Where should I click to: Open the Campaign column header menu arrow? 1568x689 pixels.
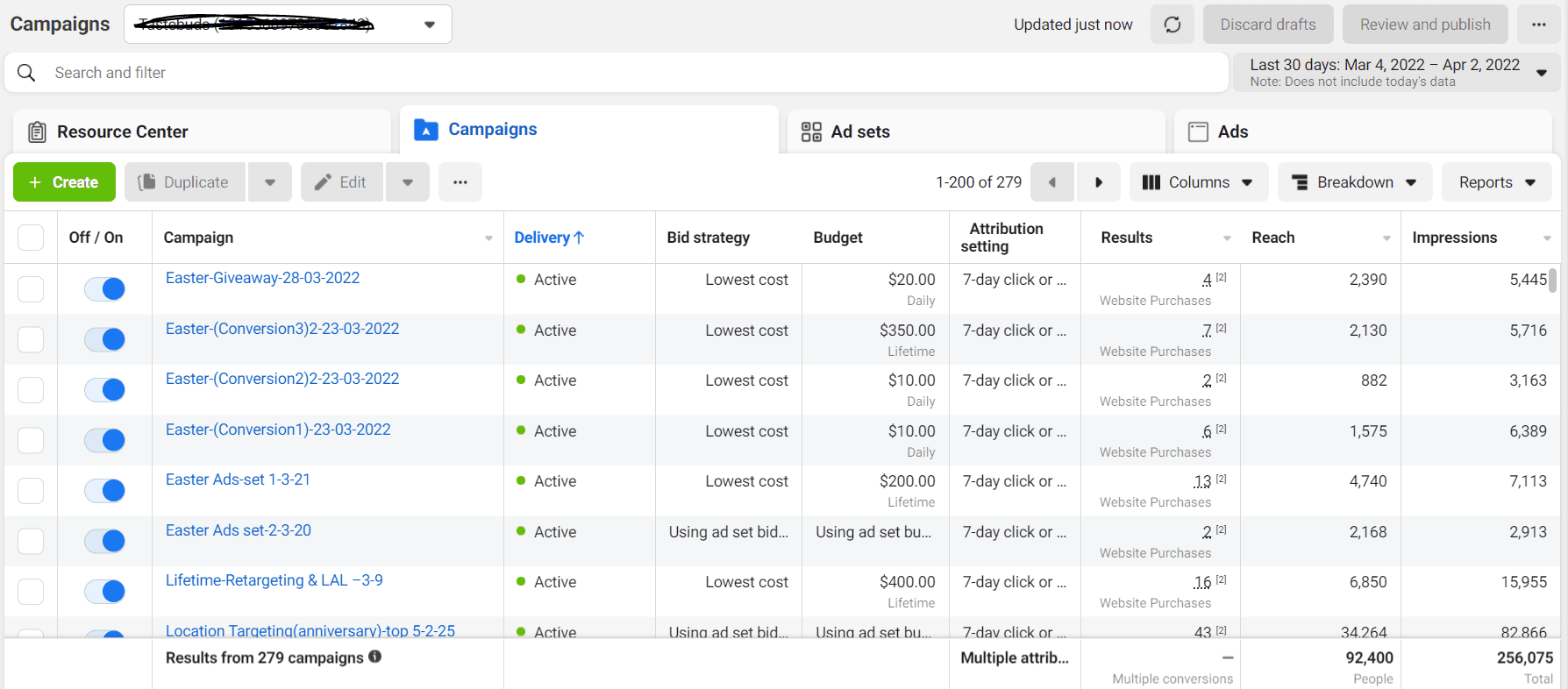click(488, 238)
